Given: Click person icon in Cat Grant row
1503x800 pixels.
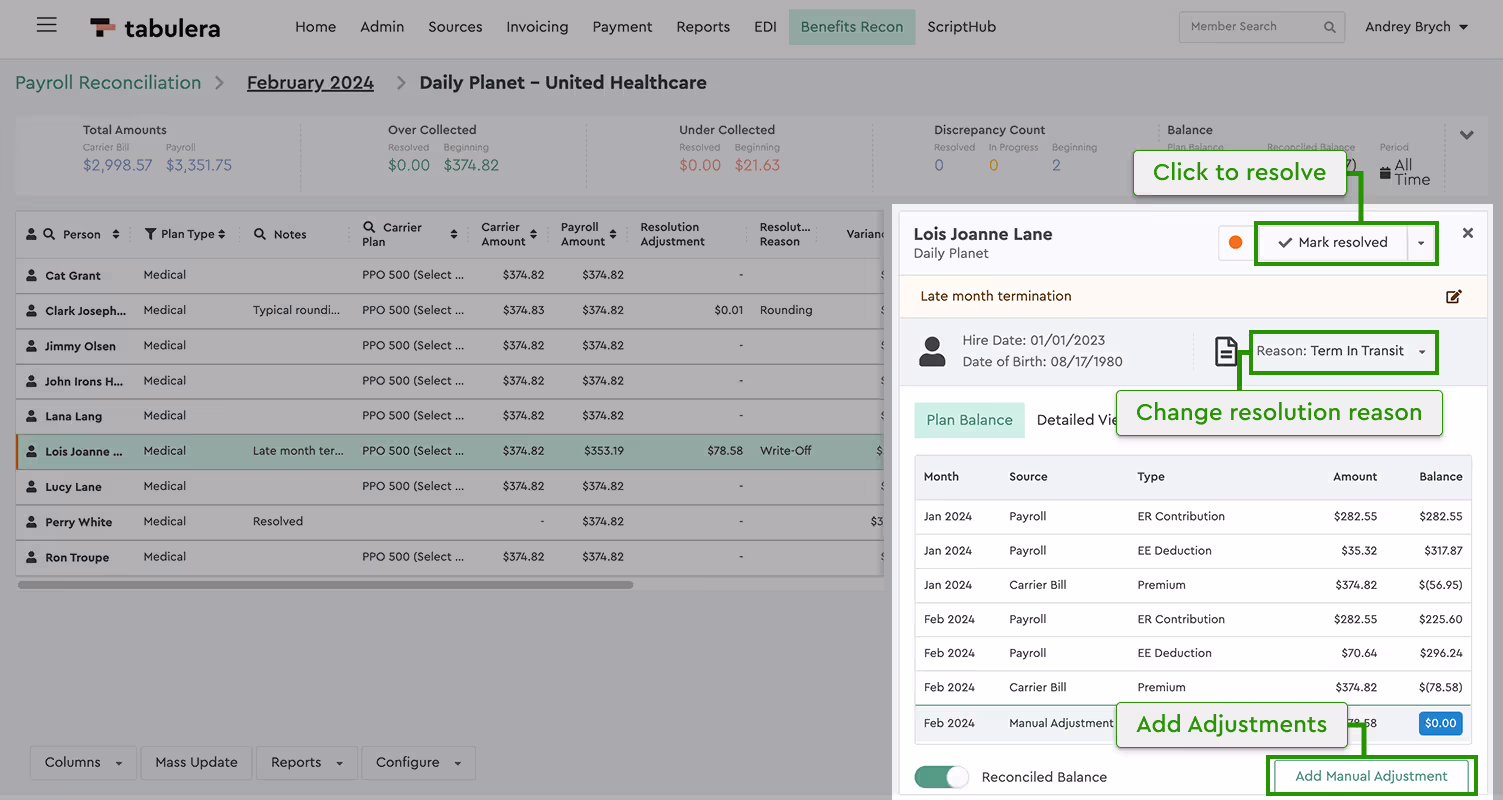Looking at the screenshot, I should (32, 275).
